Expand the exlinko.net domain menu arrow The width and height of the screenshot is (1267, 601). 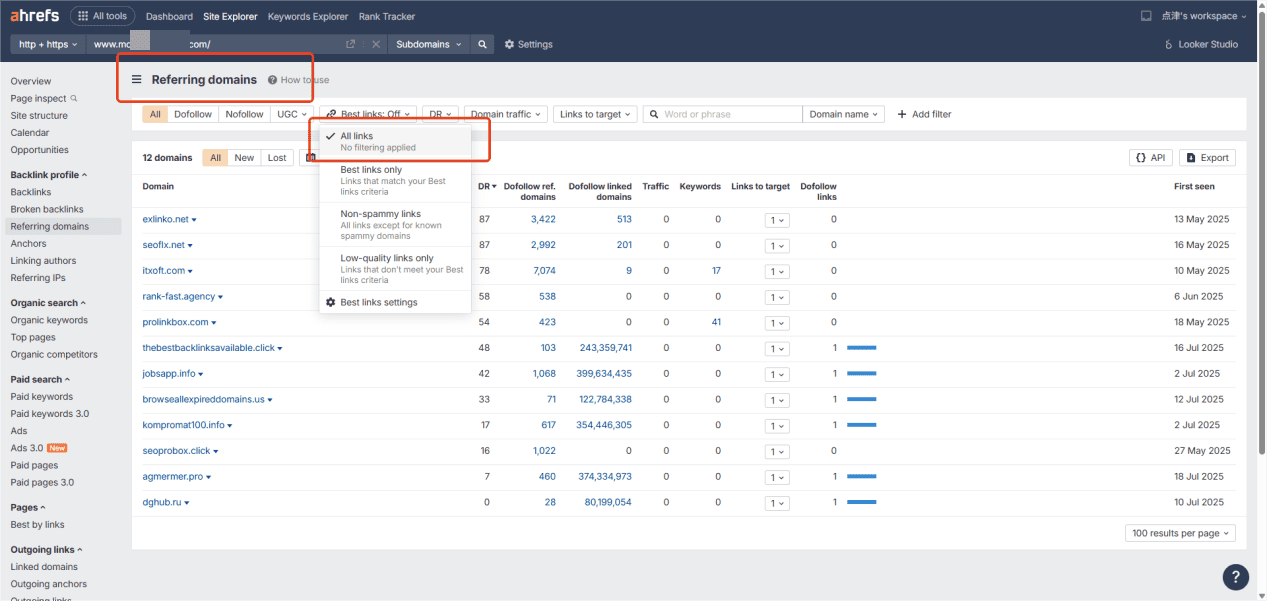coord(194,219)
